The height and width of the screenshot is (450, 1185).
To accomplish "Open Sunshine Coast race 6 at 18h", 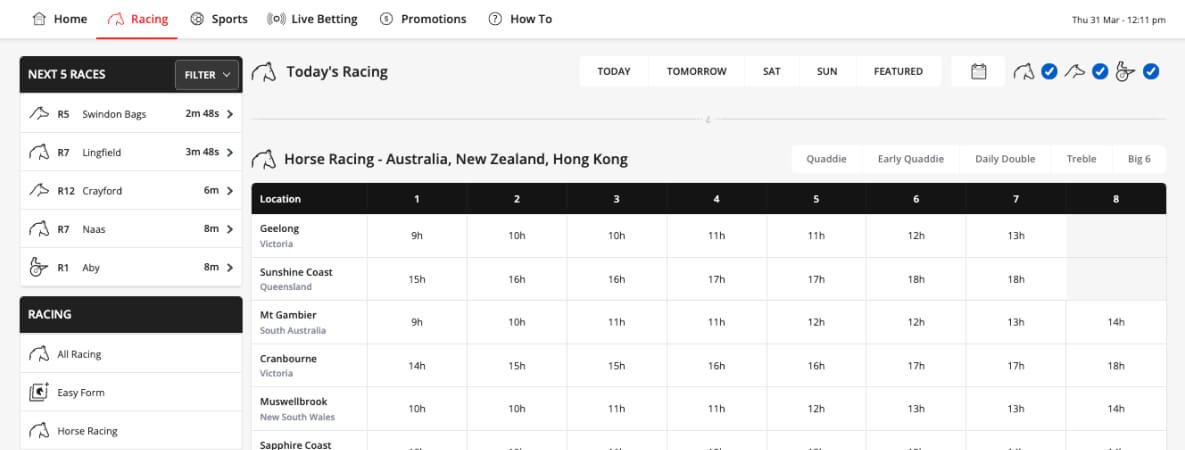I will 916,279.
